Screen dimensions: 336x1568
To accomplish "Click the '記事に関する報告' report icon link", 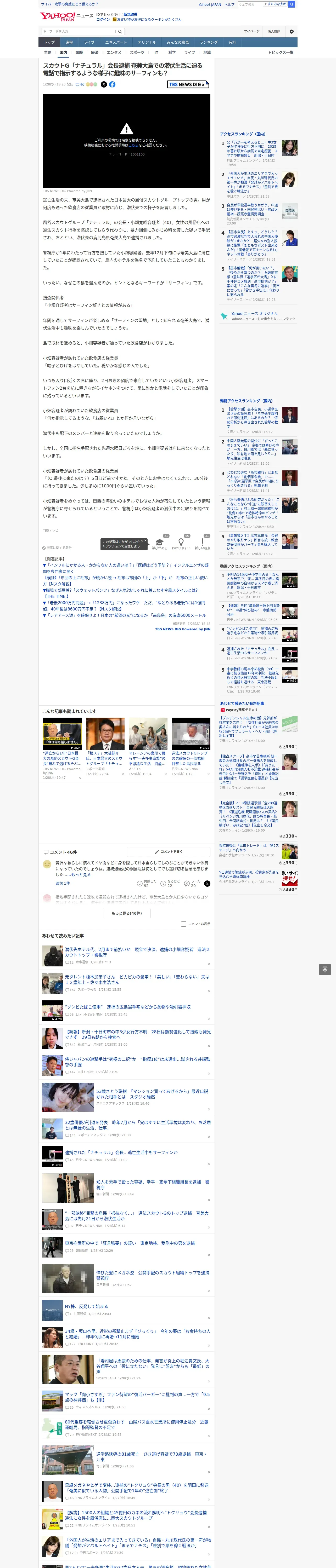I will point(57,548).
